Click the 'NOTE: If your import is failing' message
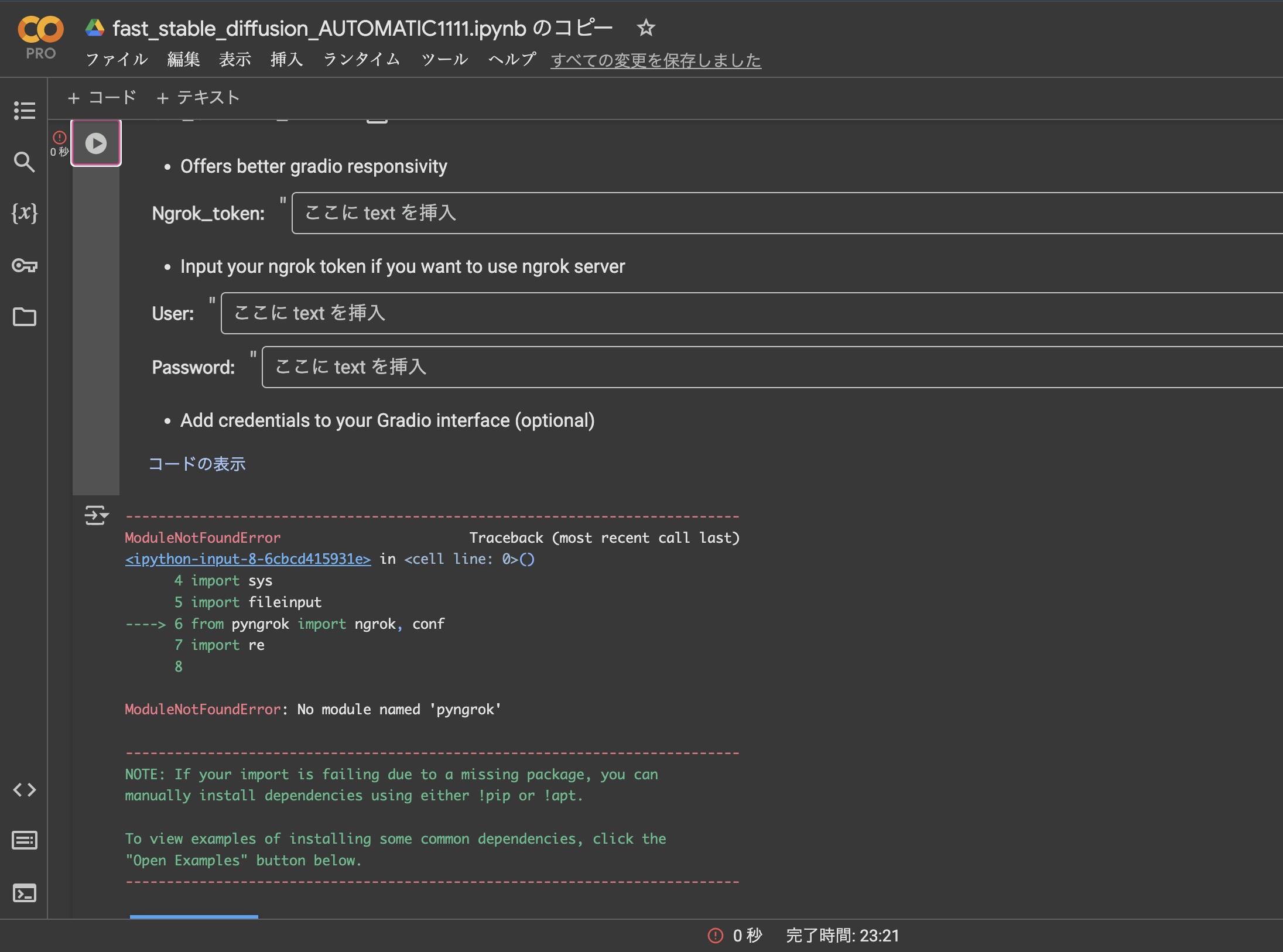The width and height of the screenshot is (1283, 952). (x=391, y=785)
